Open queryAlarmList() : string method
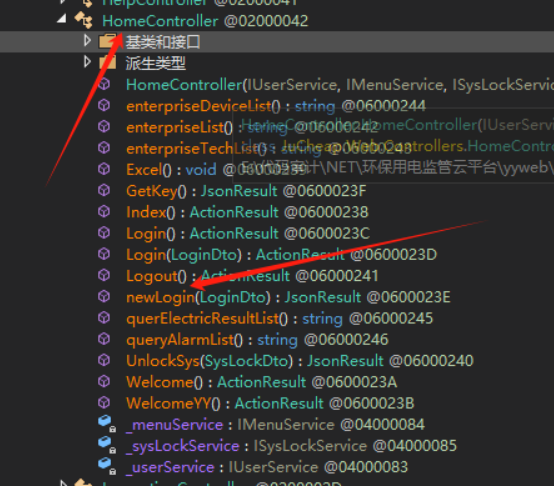554x486 pixels. tap(257, 340)
